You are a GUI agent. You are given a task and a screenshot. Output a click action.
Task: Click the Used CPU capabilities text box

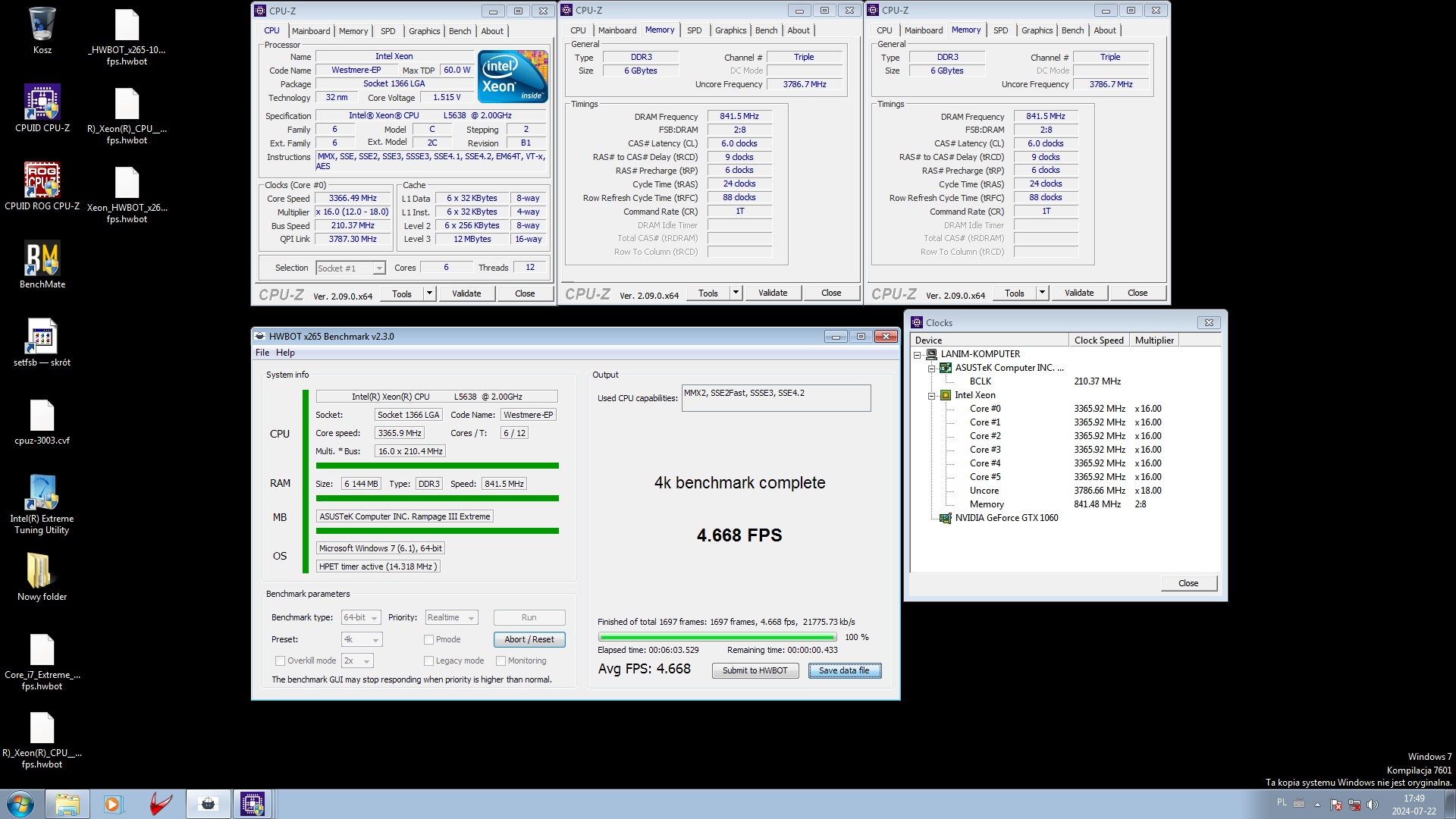click(x=776, y=398)
